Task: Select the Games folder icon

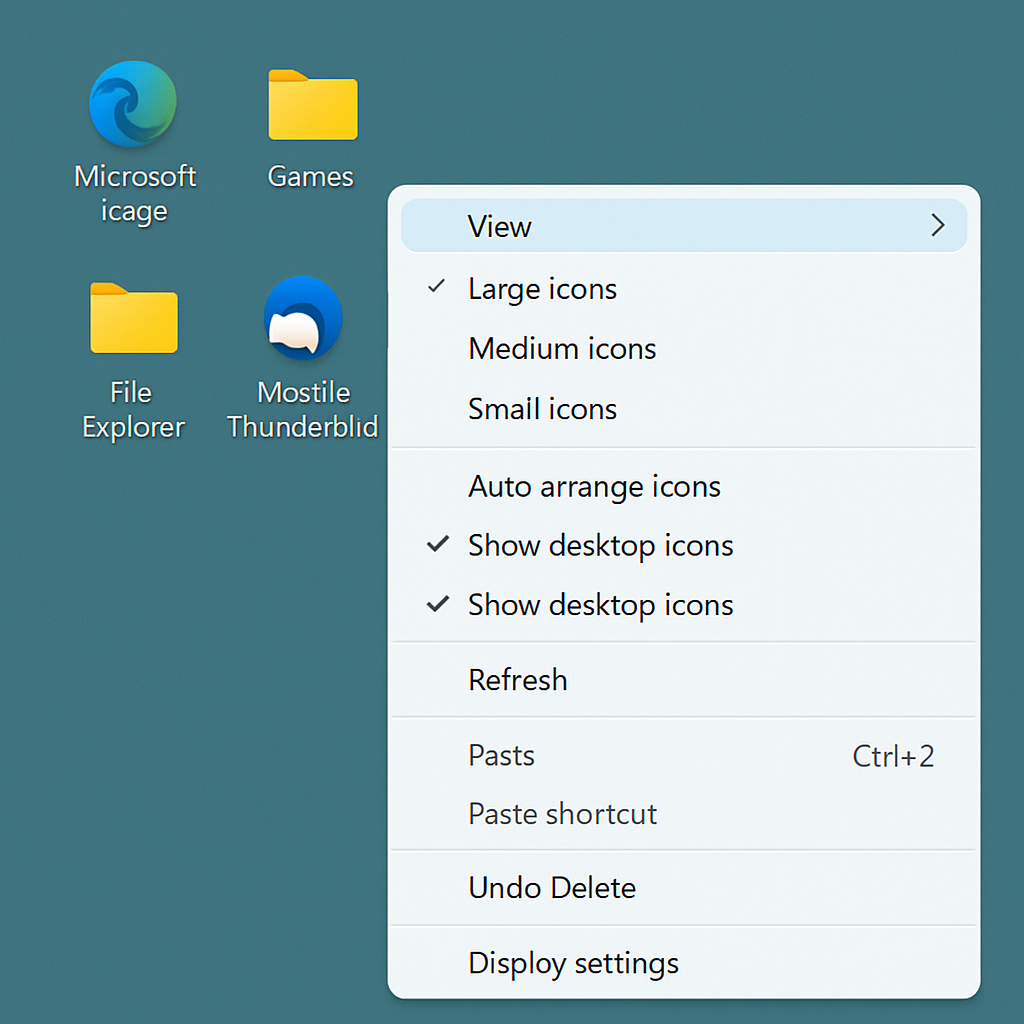Action: pos(313,104)
